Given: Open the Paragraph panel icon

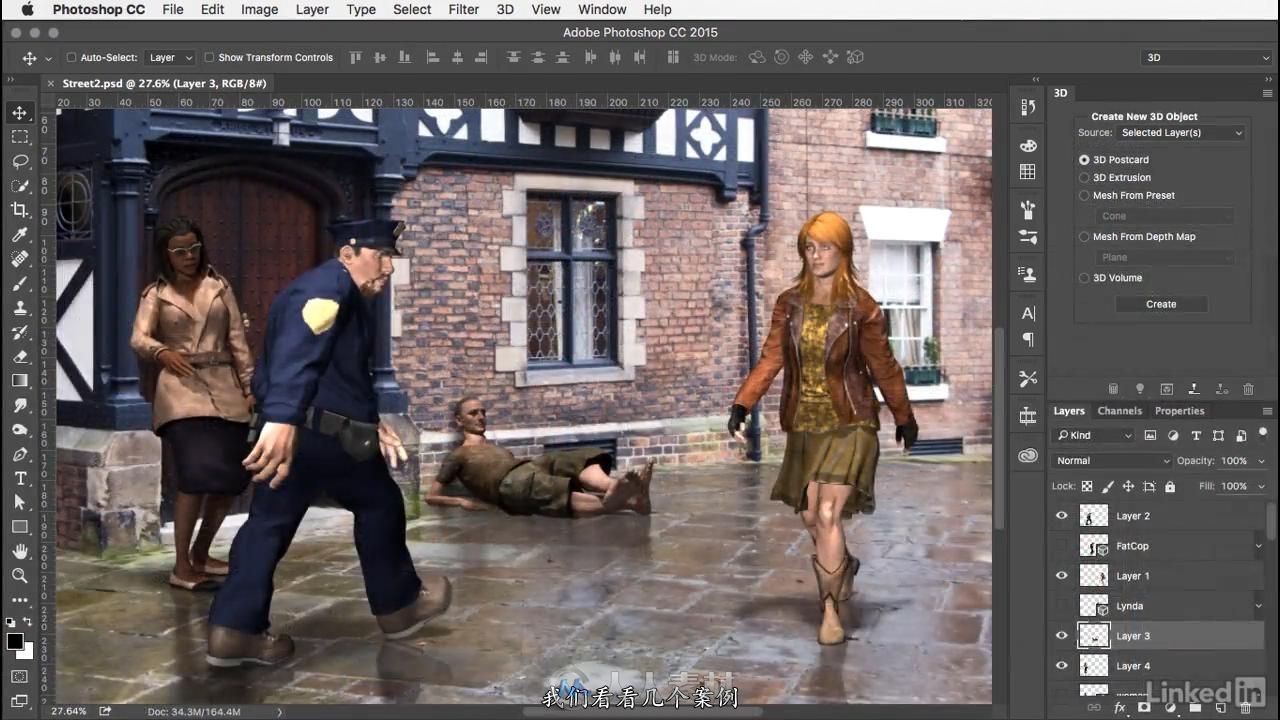Looking at the screenshot, I should [x=1028, y=340].
